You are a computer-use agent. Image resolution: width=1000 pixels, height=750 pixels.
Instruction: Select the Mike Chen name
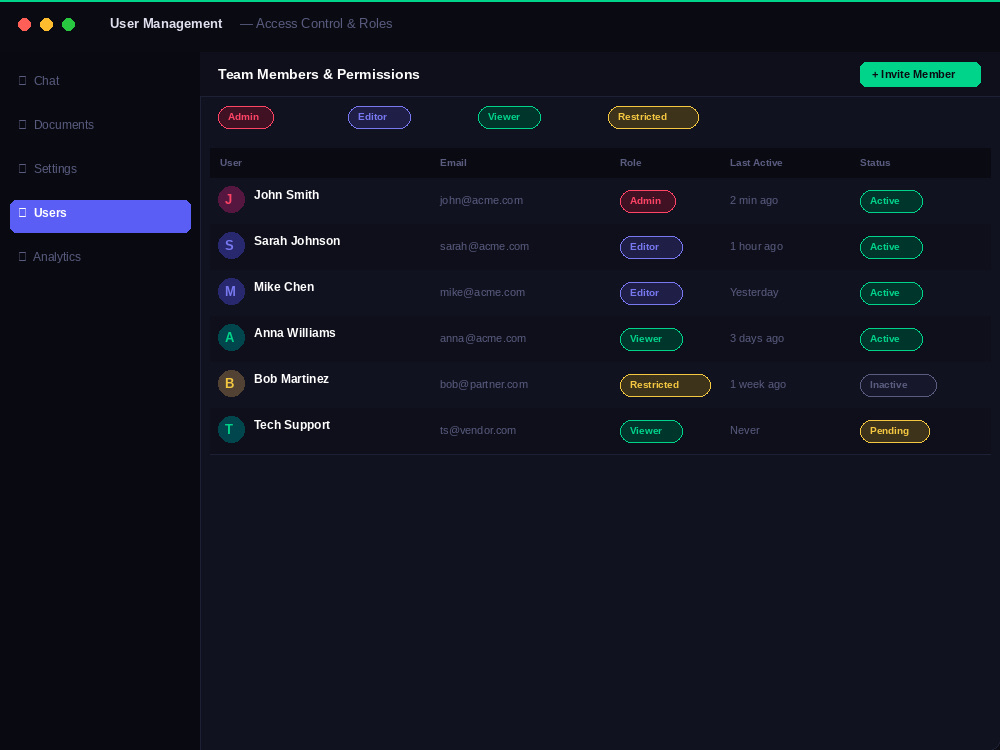point(284,287)
